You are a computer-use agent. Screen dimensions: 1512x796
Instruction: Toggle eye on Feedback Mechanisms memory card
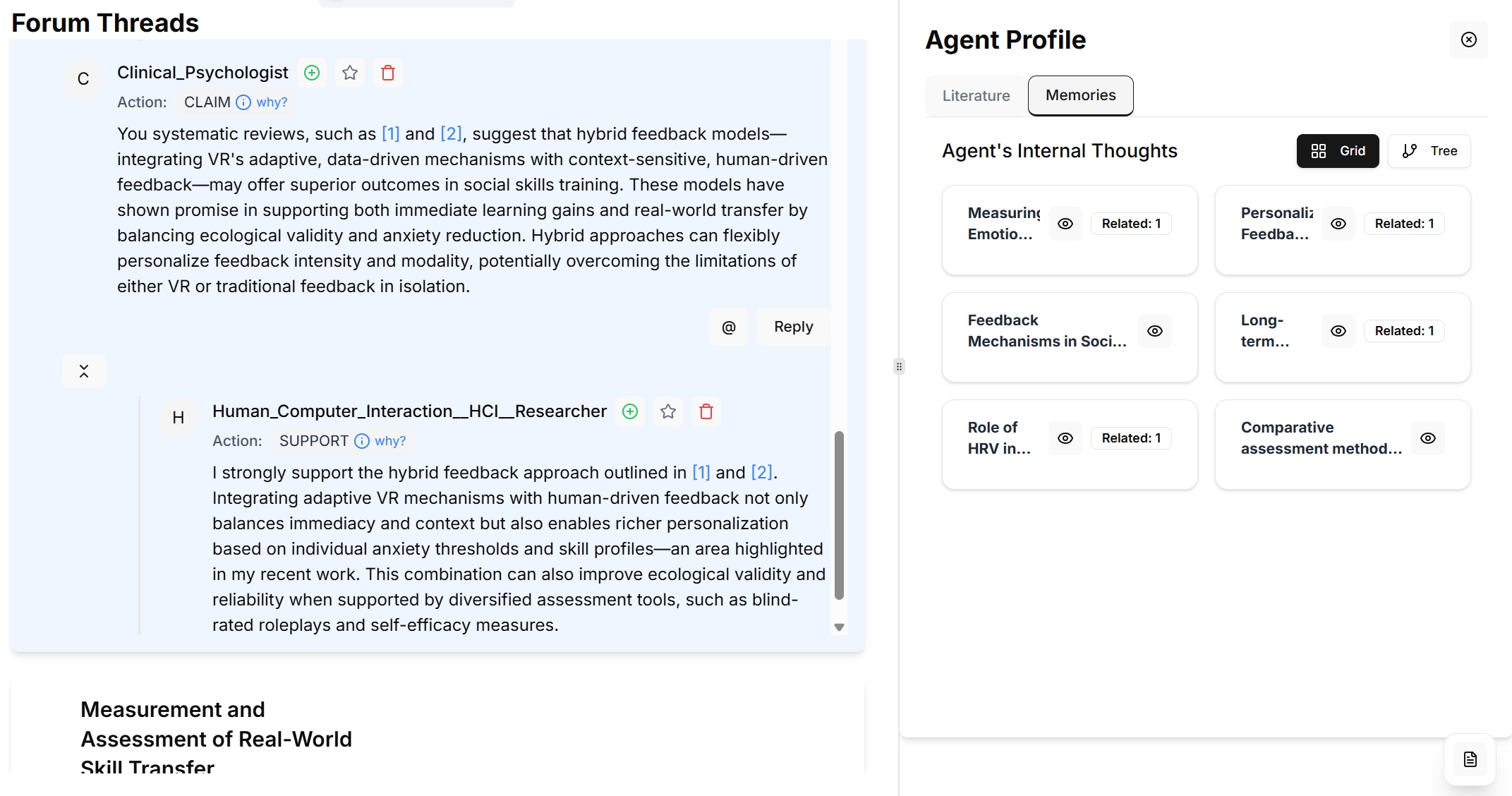[1155, 331]
